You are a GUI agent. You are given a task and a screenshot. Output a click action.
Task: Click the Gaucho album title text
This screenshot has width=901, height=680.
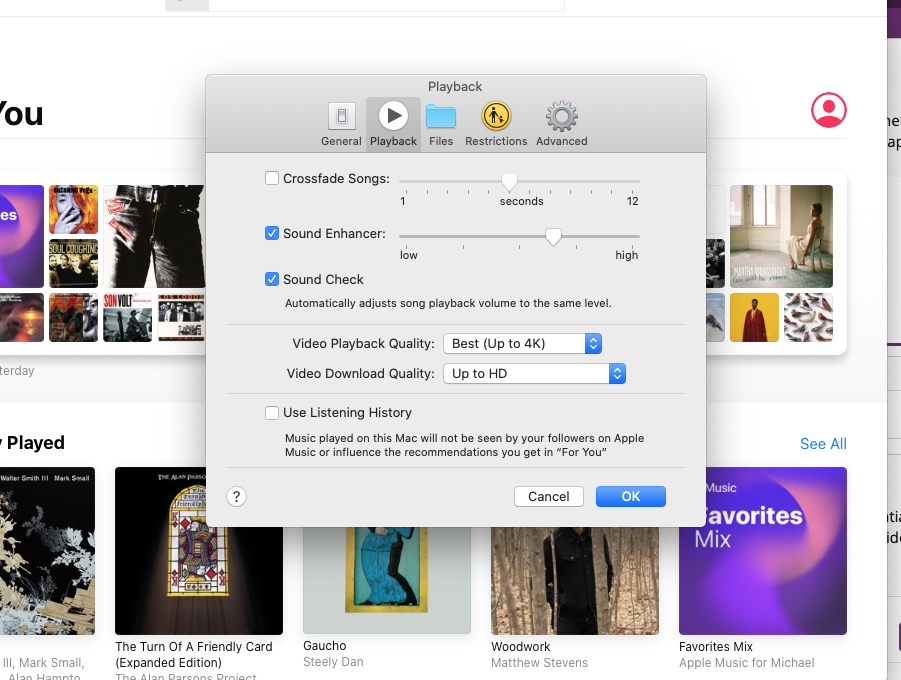coord(325,646)
